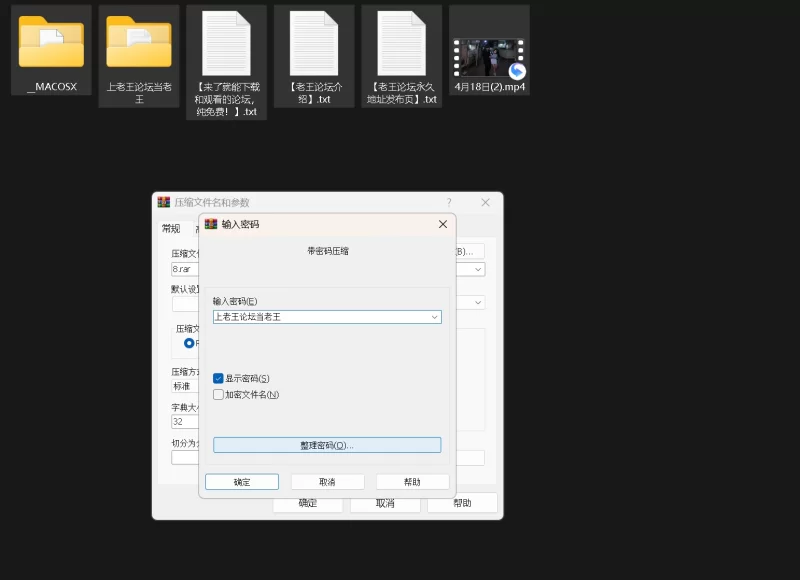The image size is (800, 580).
Task: Confirm password with 确定 in 输入密码 dialog
Action: [242, 482]
